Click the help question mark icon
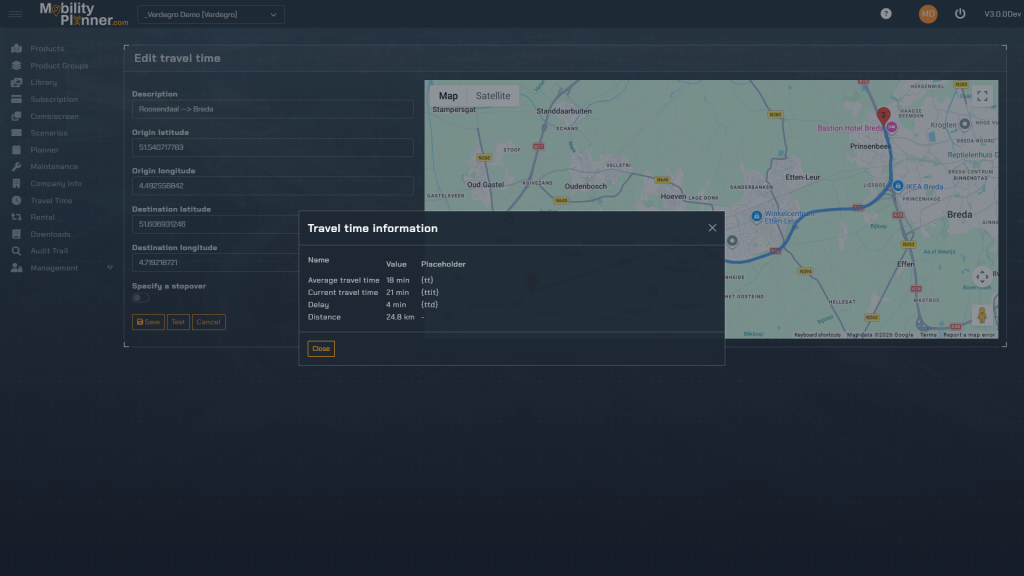The height and width of the screenshot is (576, 1024). coord(885,14)
